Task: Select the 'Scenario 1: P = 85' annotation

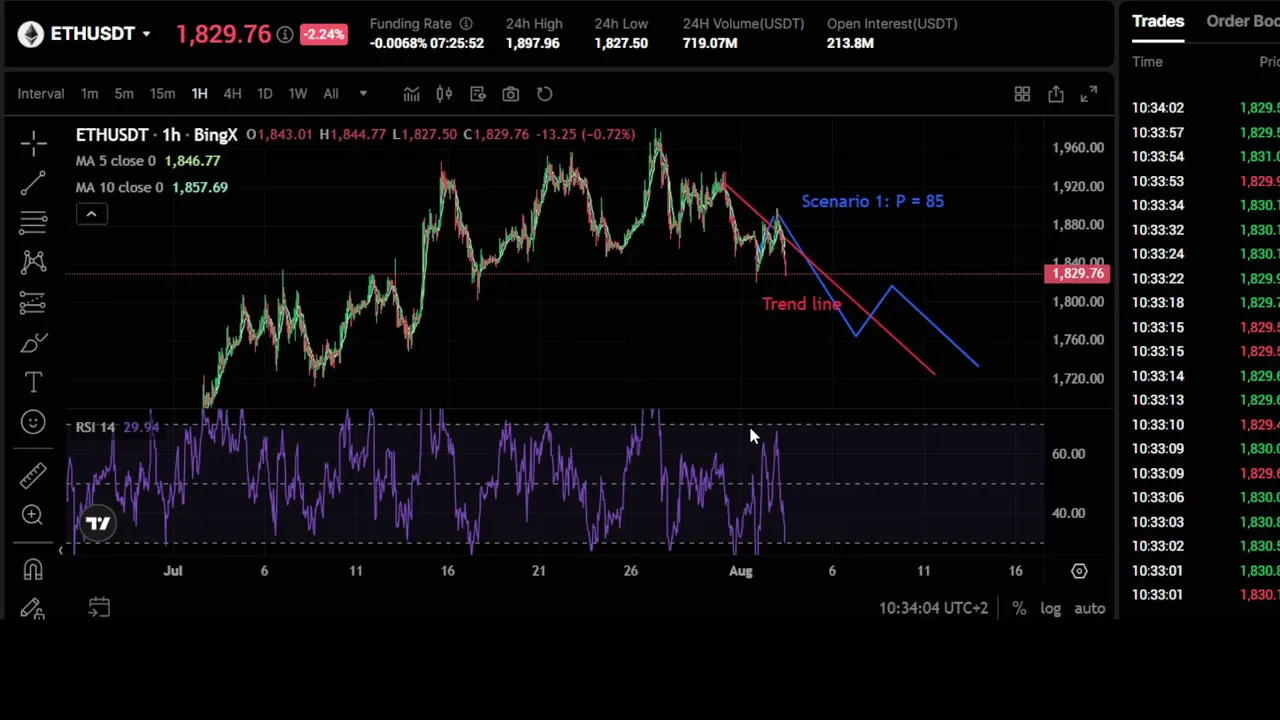Action: point(872,201)
